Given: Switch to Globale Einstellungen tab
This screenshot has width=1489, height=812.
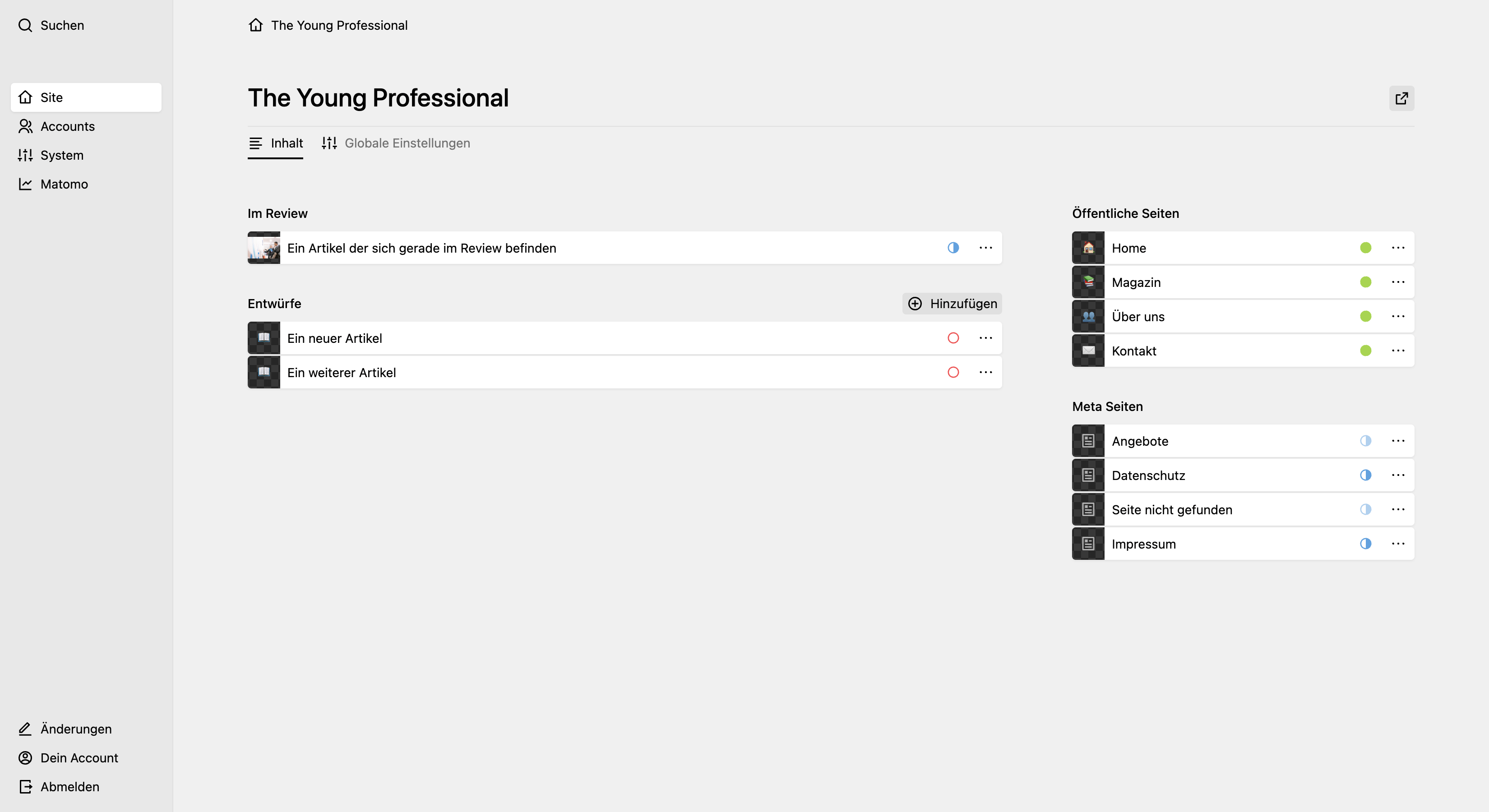Looking at the screenshot, I should click(x=396, y=143).
